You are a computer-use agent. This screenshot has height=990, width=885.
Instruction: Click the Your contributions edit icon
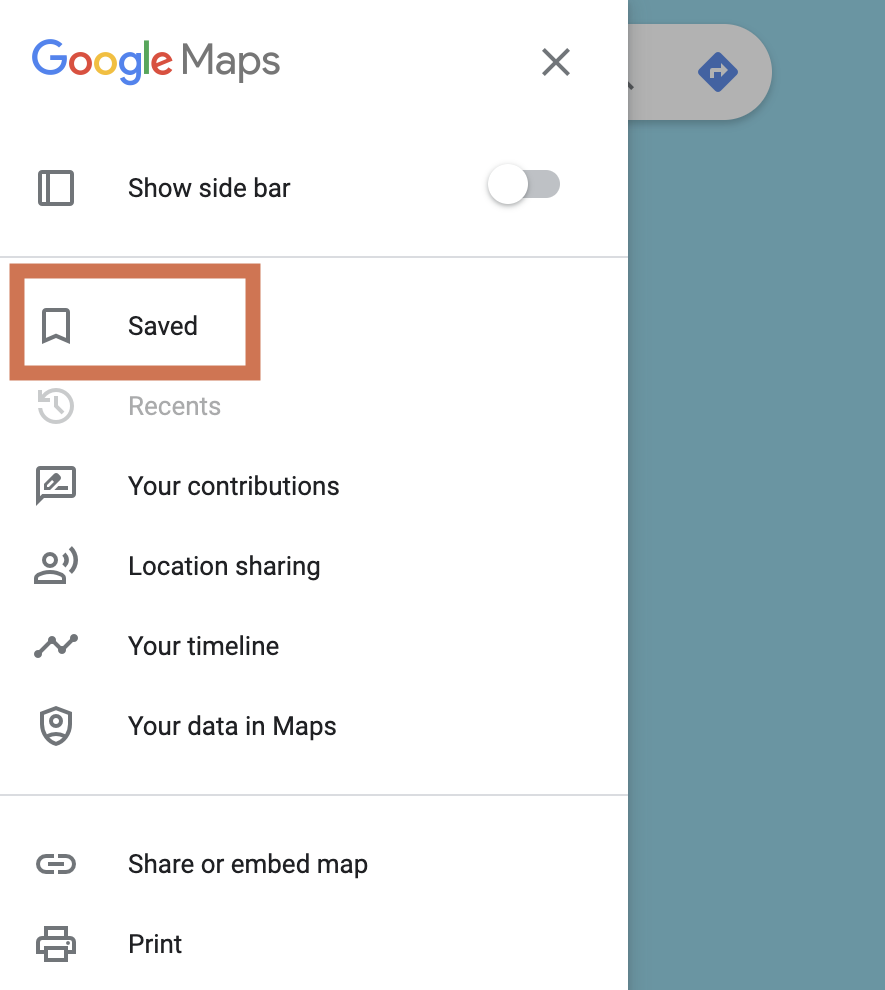click(56, 486)
